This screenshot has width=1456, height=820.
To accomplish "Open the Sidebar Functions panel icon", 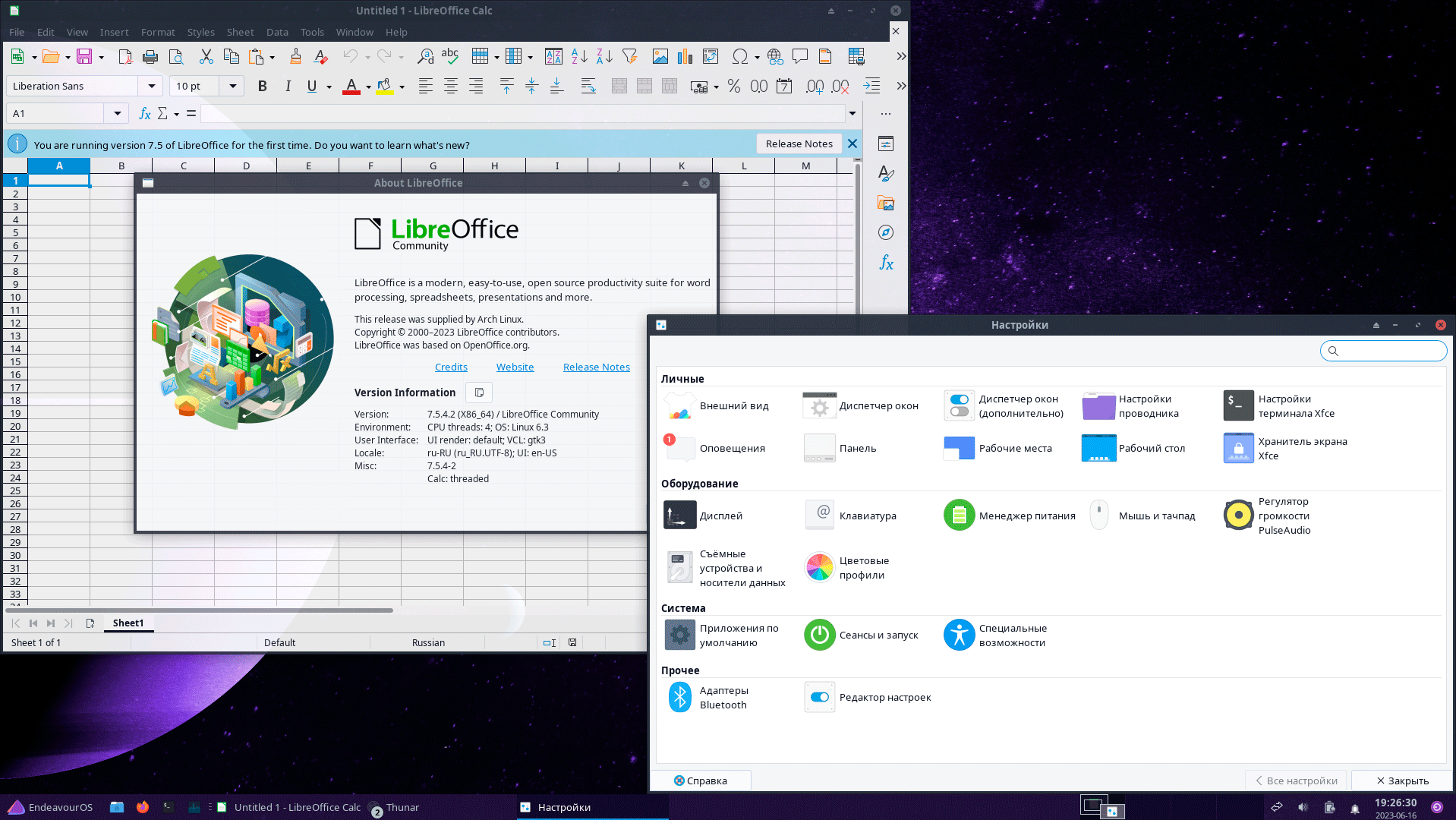I will pyautogui.click(x=886, y=263).
